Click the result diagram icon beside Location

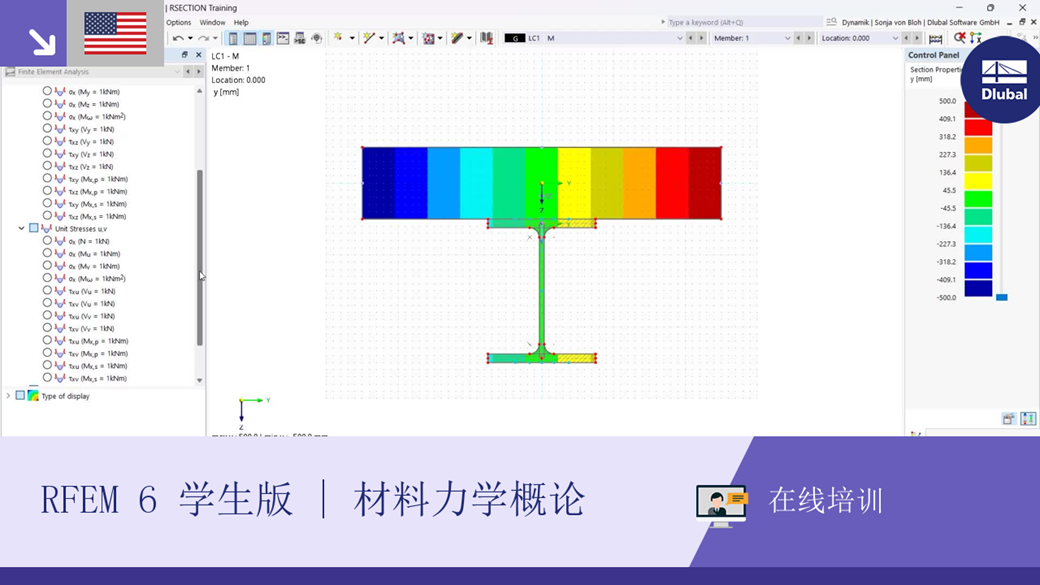[x=935, y=38]
